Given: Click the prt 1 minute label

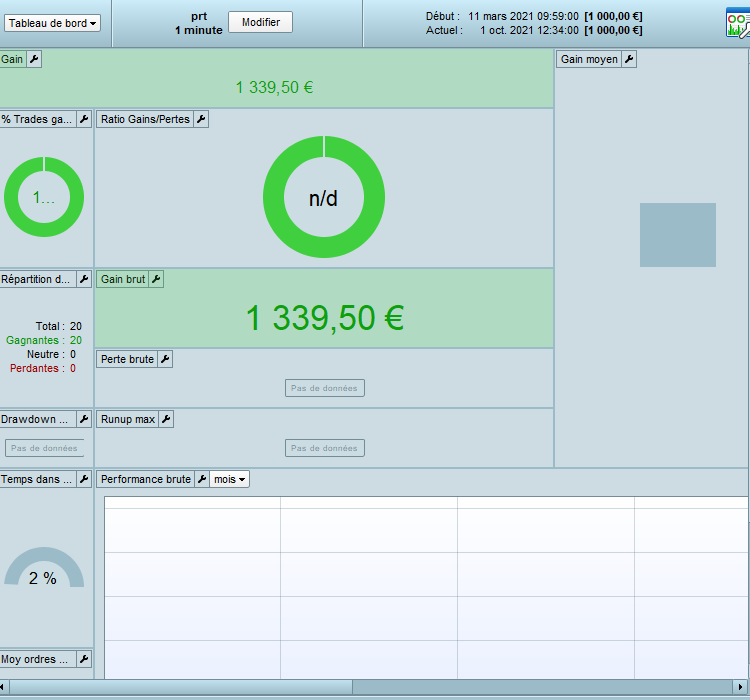Looking at the screenshot, I should point(199,23).
